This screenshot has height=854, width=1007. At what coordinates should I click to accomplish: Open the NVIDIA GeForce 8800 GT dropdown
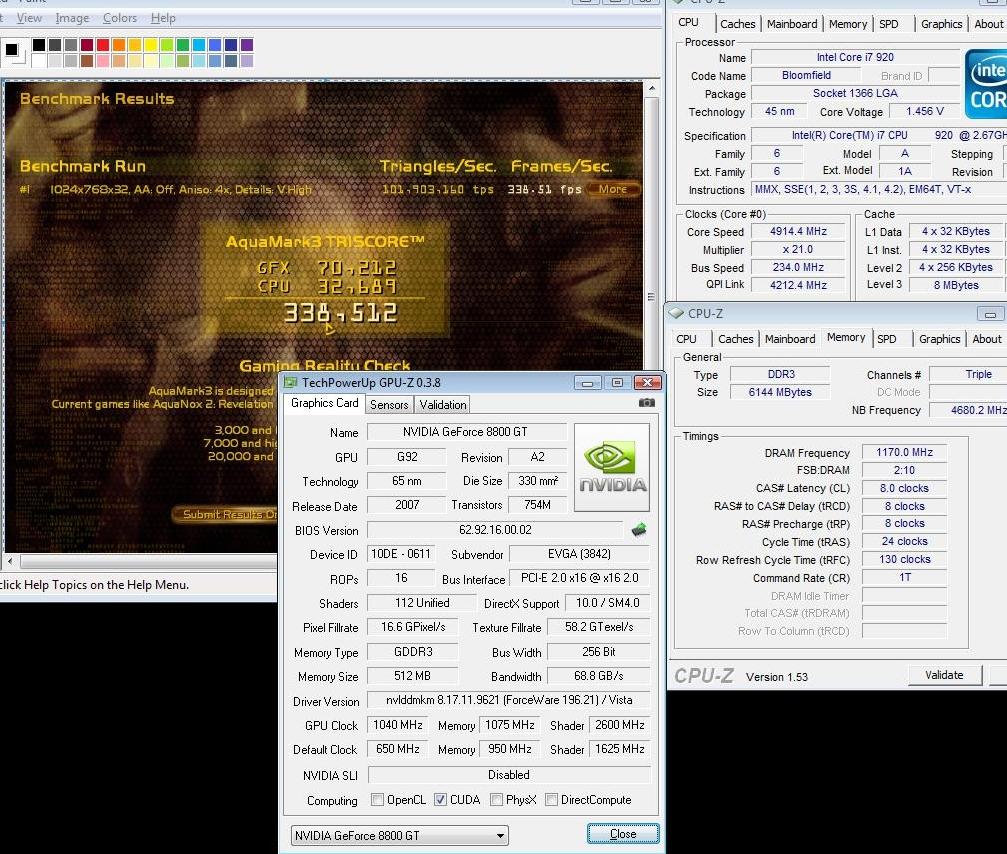click(x=399, y=835)
